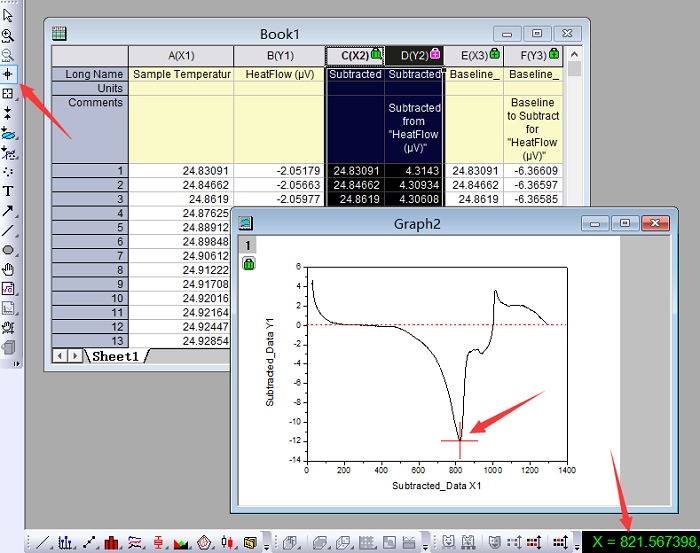Click the Box chart plot button
700x553 pixels.
[x=158, y=543]
